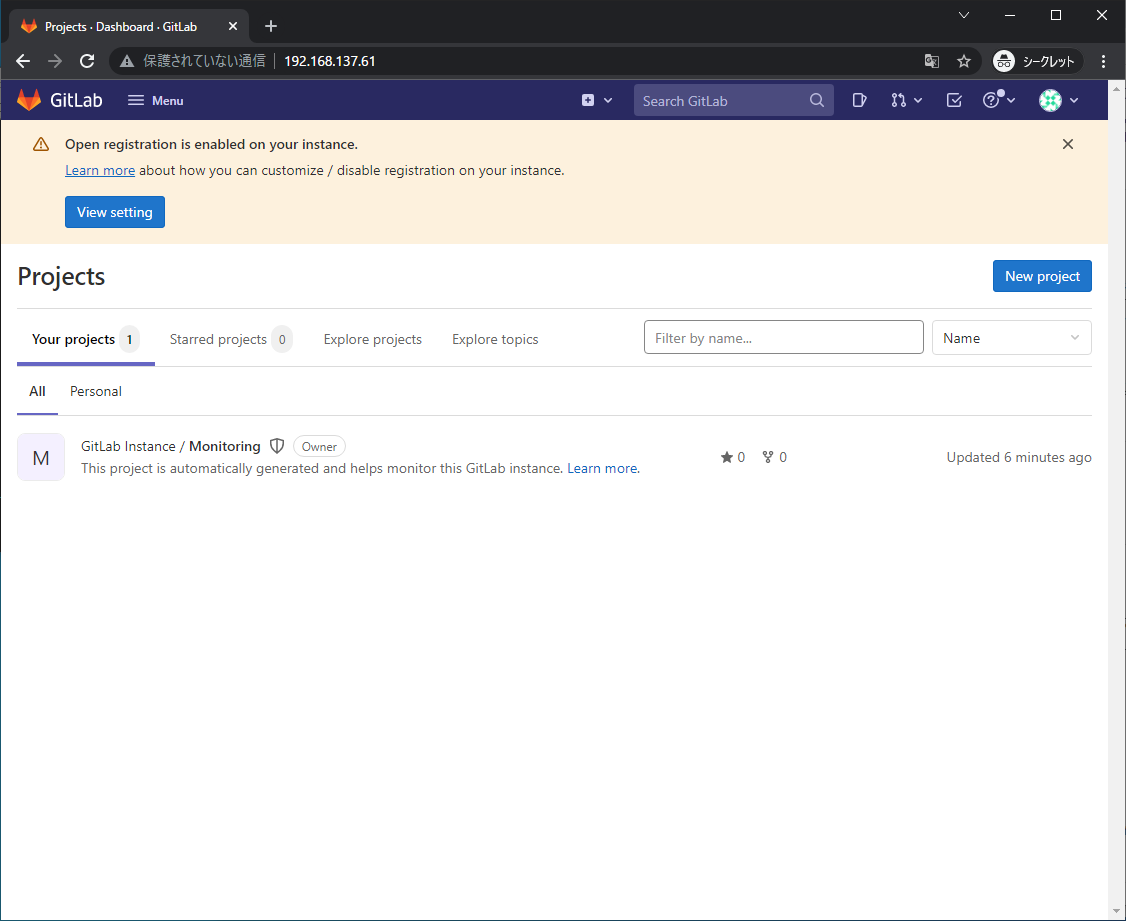
Task: Click the not-secure warning icon
Action: (127, 61)
